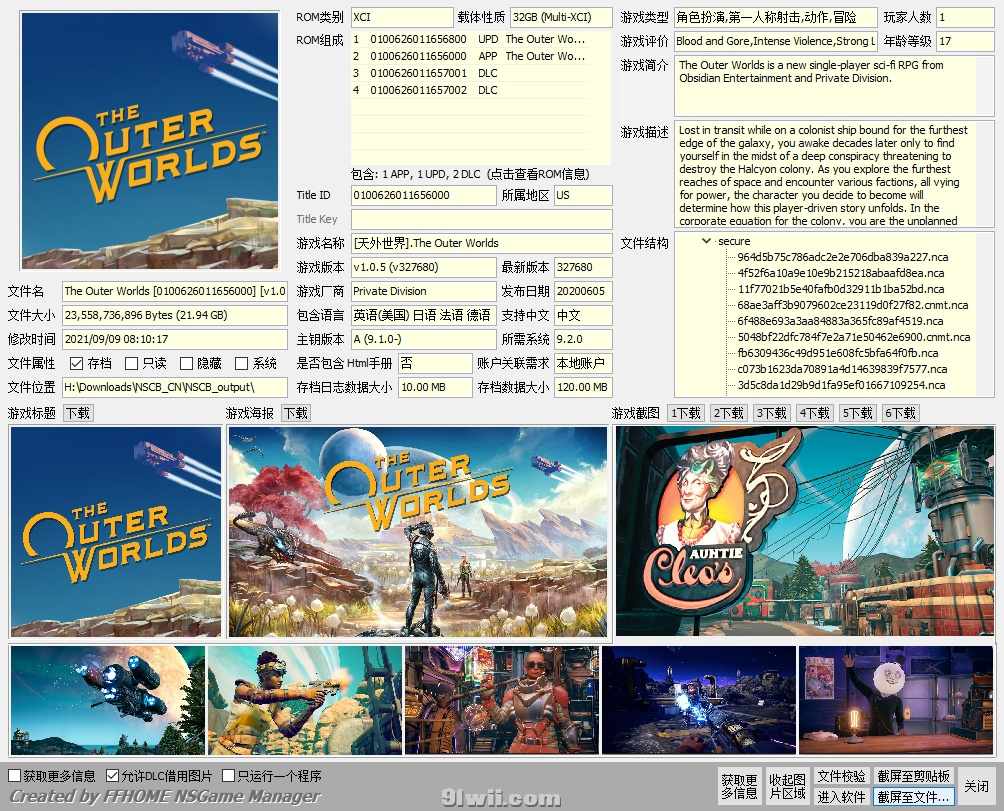Click the 3下载 screenshot button

(772, 414)
